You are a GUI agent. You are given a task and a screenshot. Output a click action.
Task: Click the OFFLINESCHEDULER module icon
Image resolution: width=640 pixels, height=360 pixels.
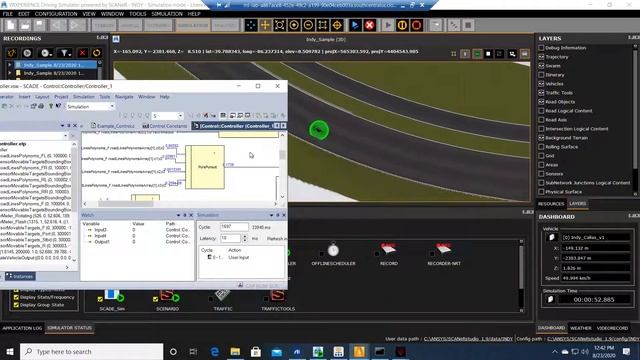[333, 250]
